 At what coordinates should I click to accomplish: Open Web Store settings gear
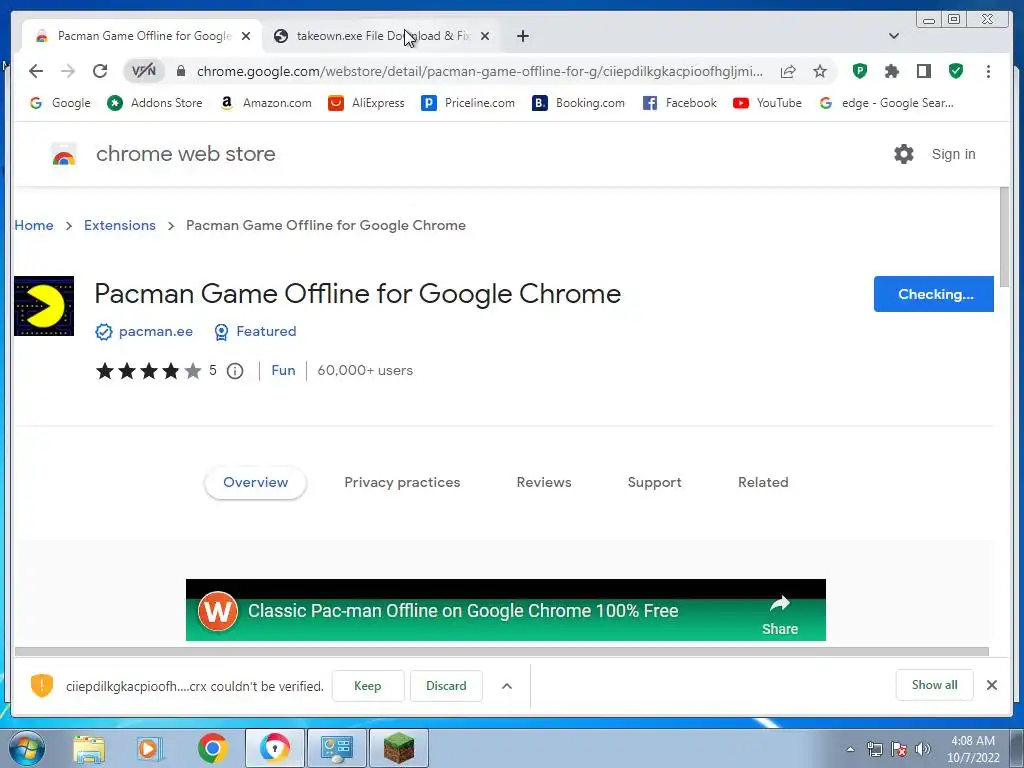[x=904, y=154]
